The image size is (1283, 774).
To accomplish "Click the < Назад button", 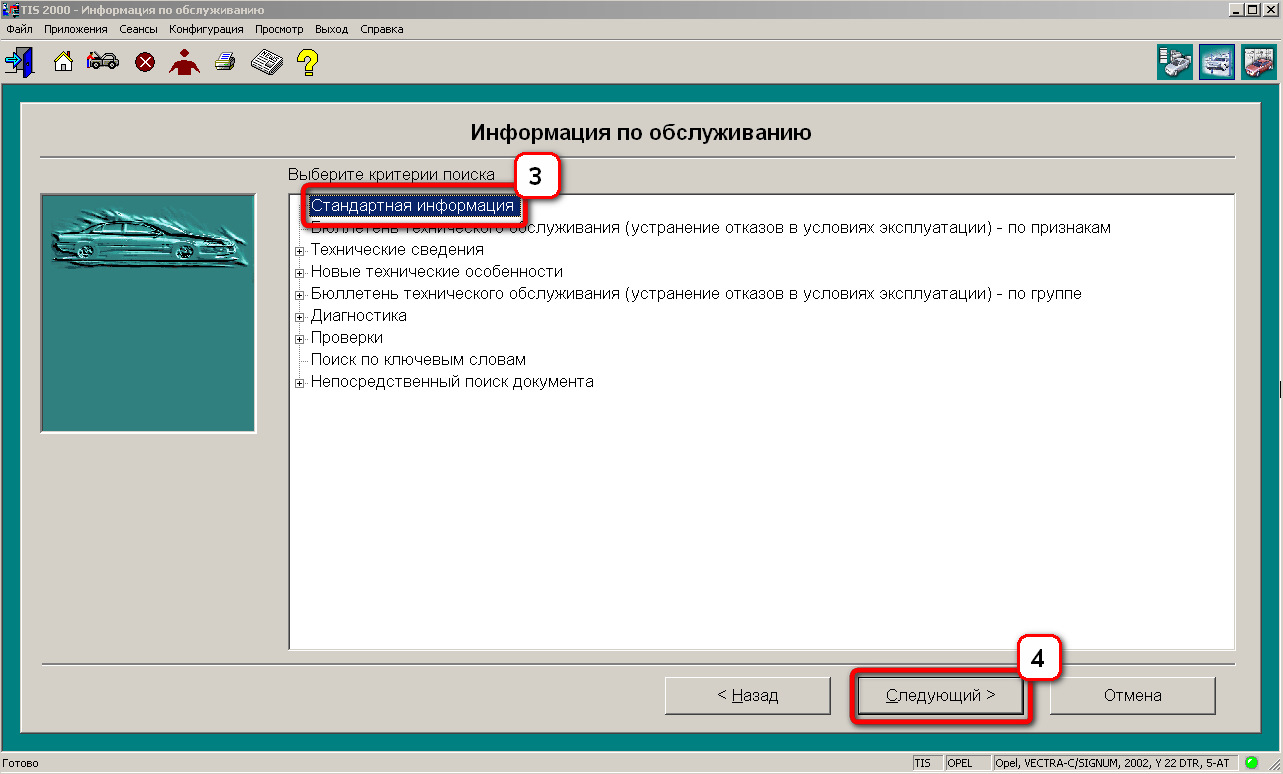I will pos(748,696).
